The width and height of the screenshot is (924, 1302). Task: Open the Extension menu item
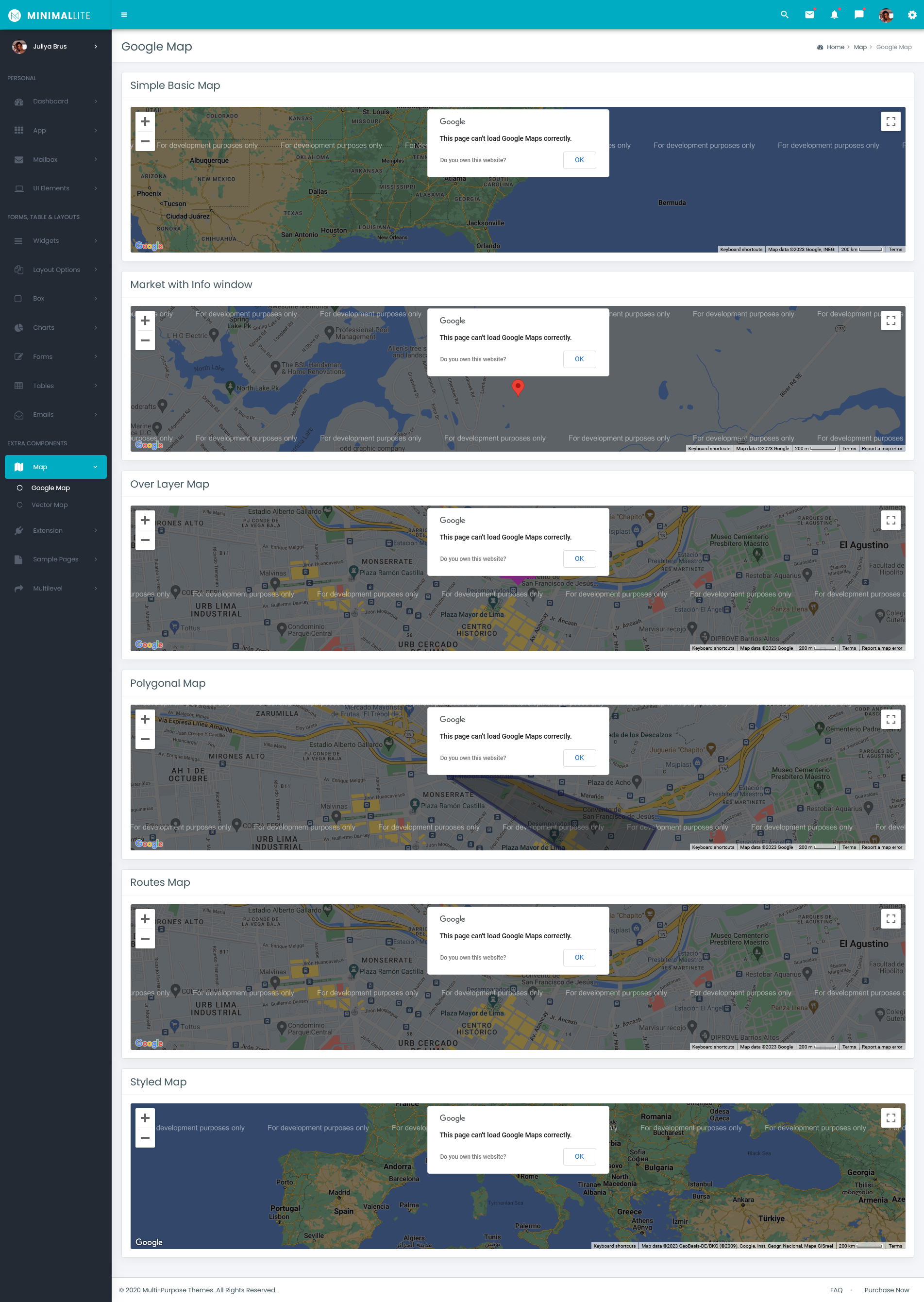pos(56,530)
